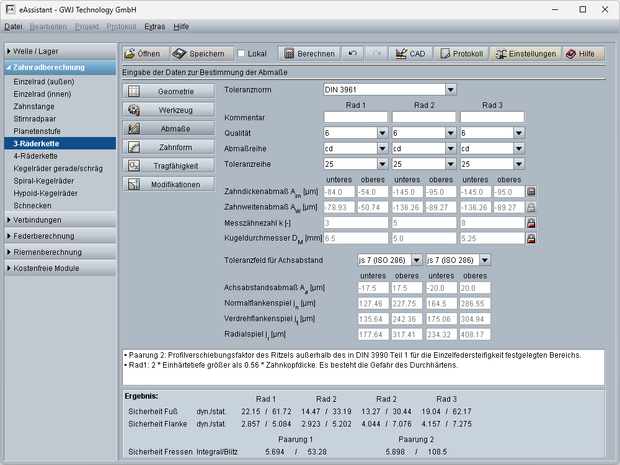Image resolution: width=620 pixels, height=465 pixels.
Task: Open Einstellungen from the toolbar
Action: 525,53
